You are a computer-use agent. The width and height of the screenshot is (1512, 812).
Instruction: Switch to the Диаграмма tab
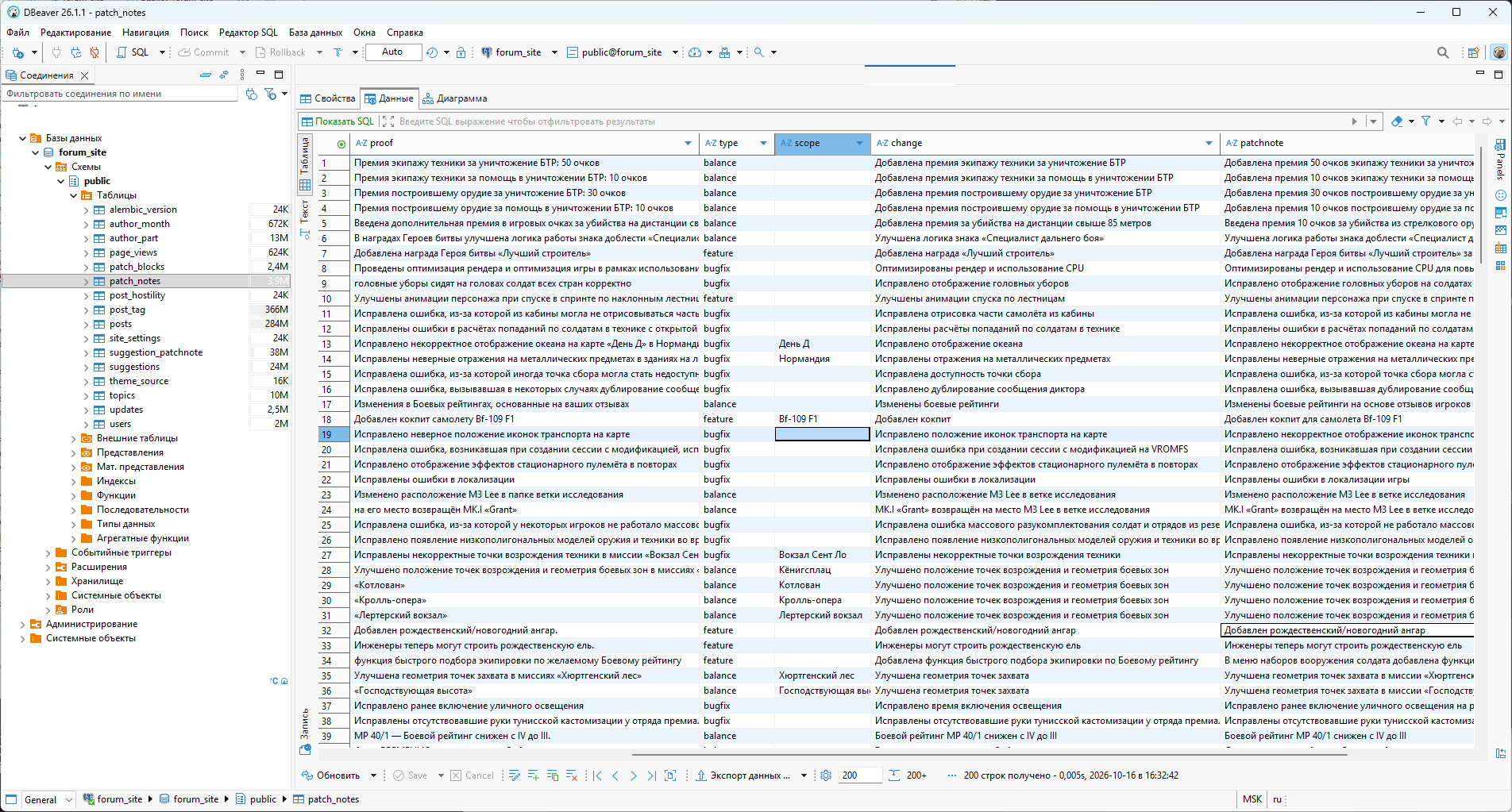[x=454, y=98]
